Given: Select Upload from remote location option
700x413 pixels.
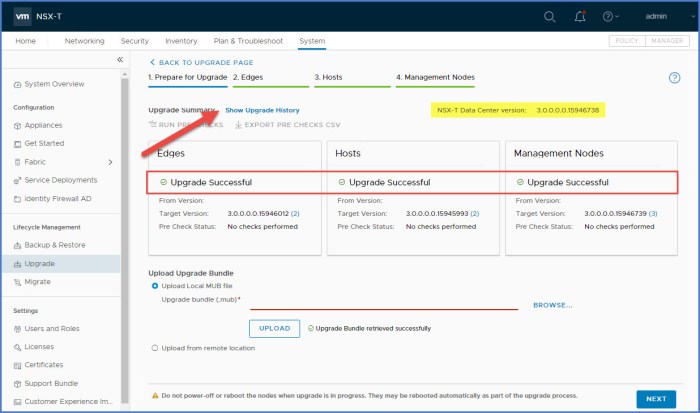Looking at the screenshot, I should pyautogui.click(x=153, y=348).
